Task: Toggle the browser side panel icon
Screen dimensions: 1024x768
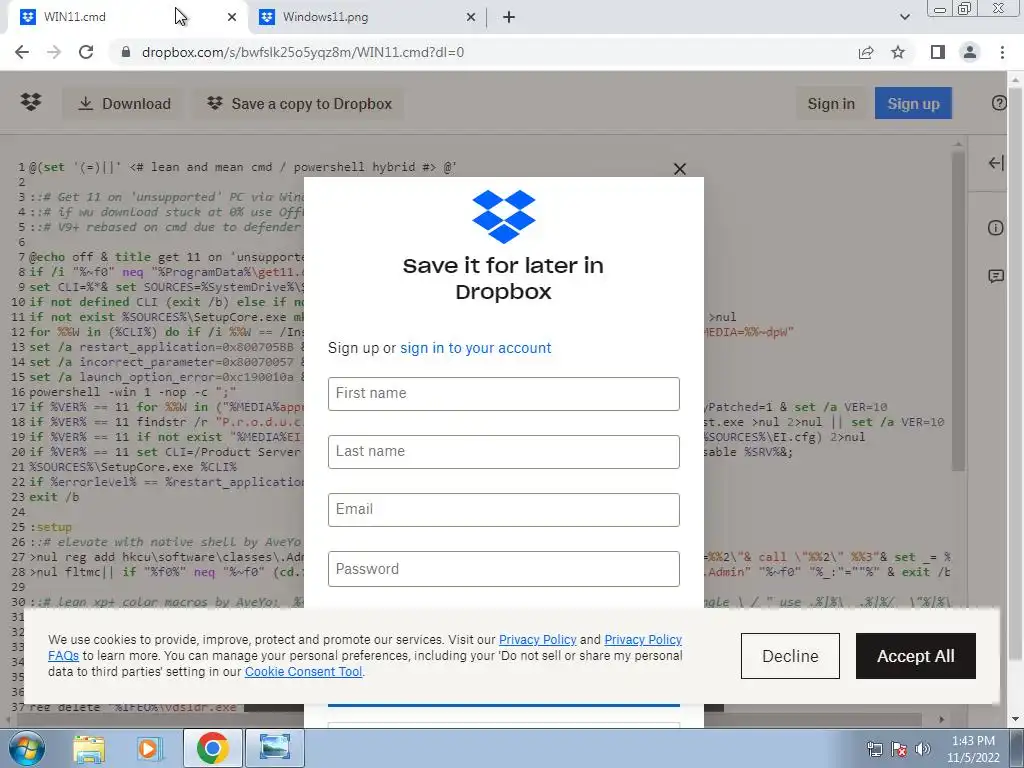Action: [938, 52]
